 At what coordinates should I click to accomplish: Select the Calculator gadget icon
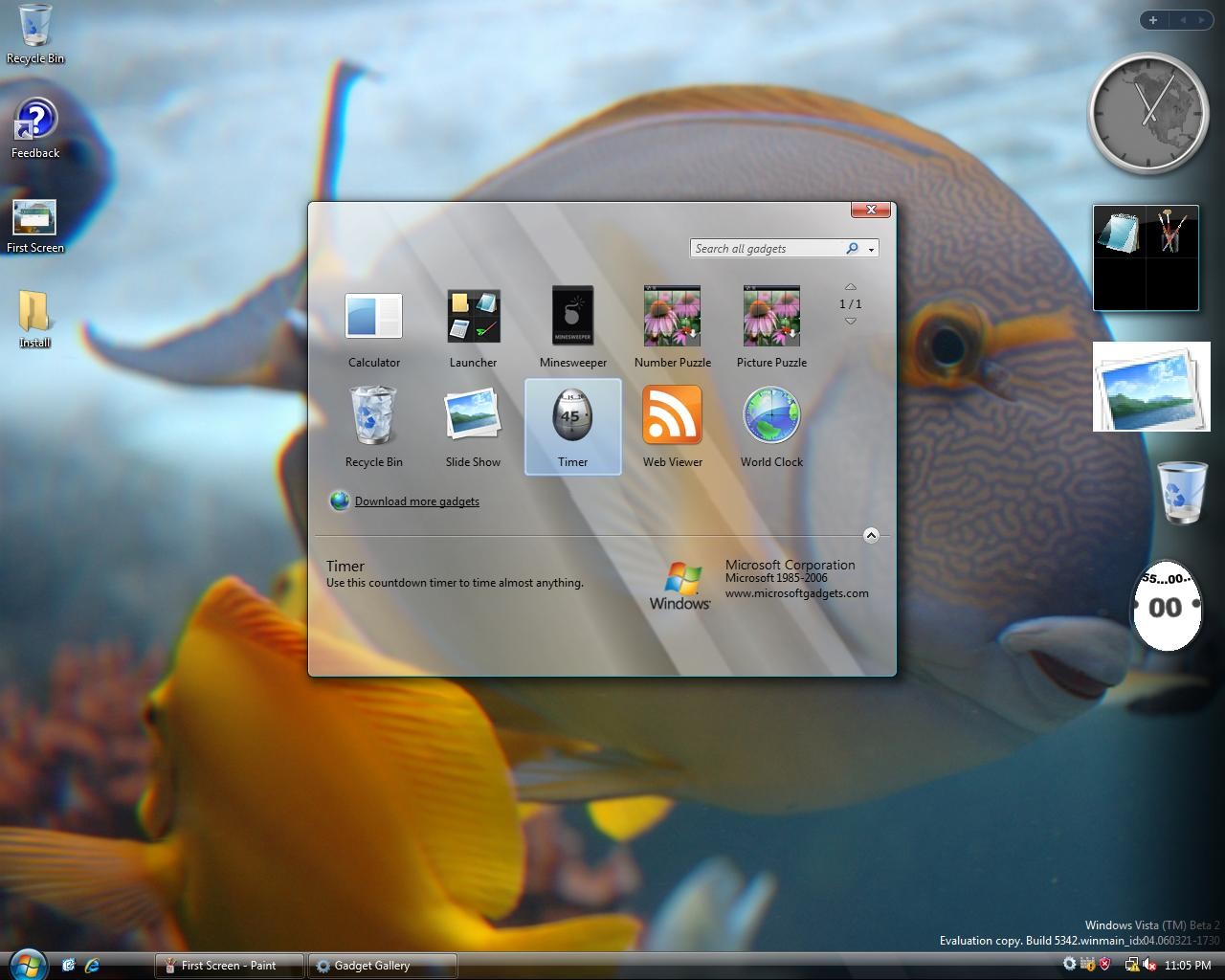click(x=373, y=318)
